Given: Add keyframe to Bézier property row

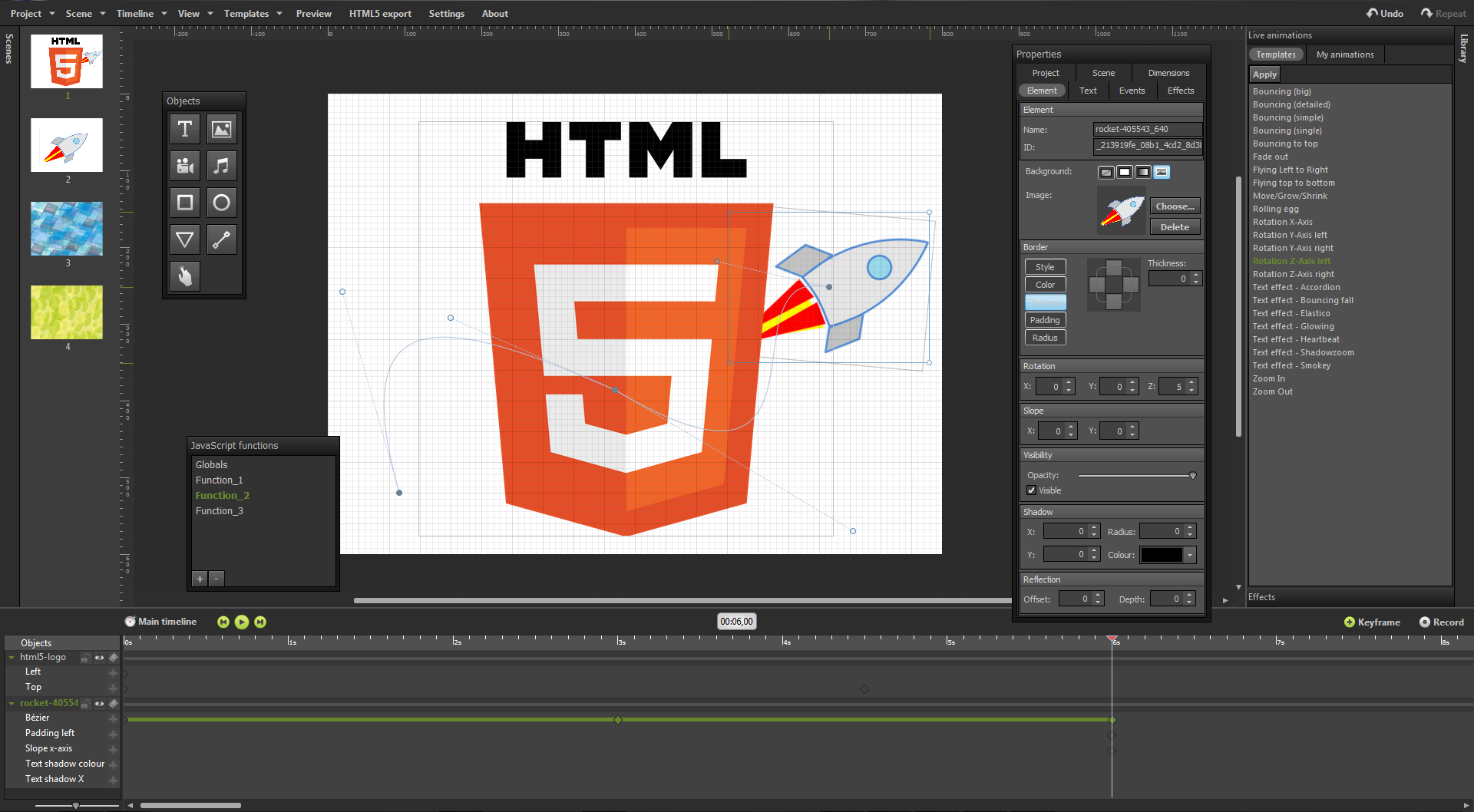Looking at the screenshot, I should (114, 718).
